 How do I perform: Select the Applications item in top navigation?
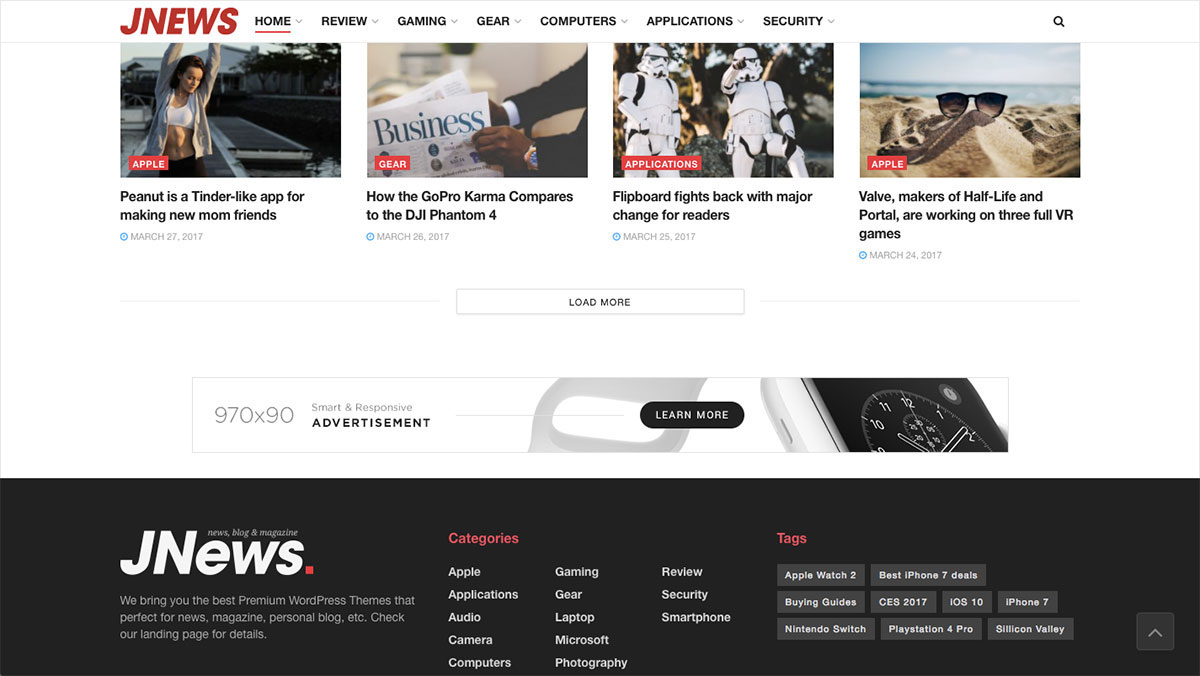coord(695,21)
